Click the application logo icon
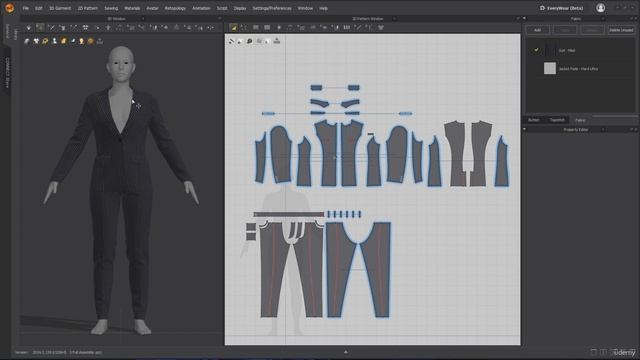The image size is (640, 360). coord(9,8)
